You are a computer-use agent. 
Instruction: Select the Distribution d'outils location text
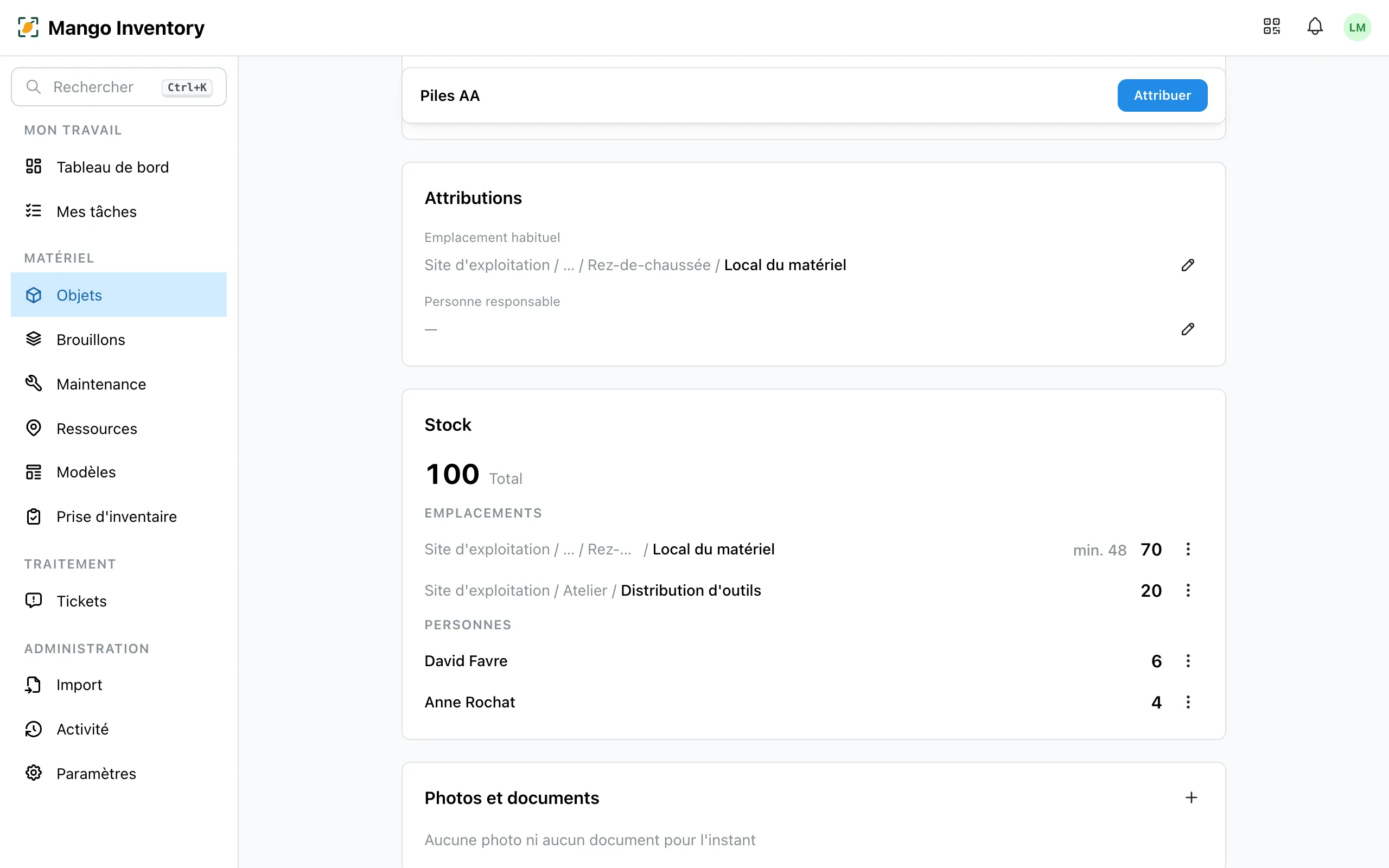(x=691, y=590)
